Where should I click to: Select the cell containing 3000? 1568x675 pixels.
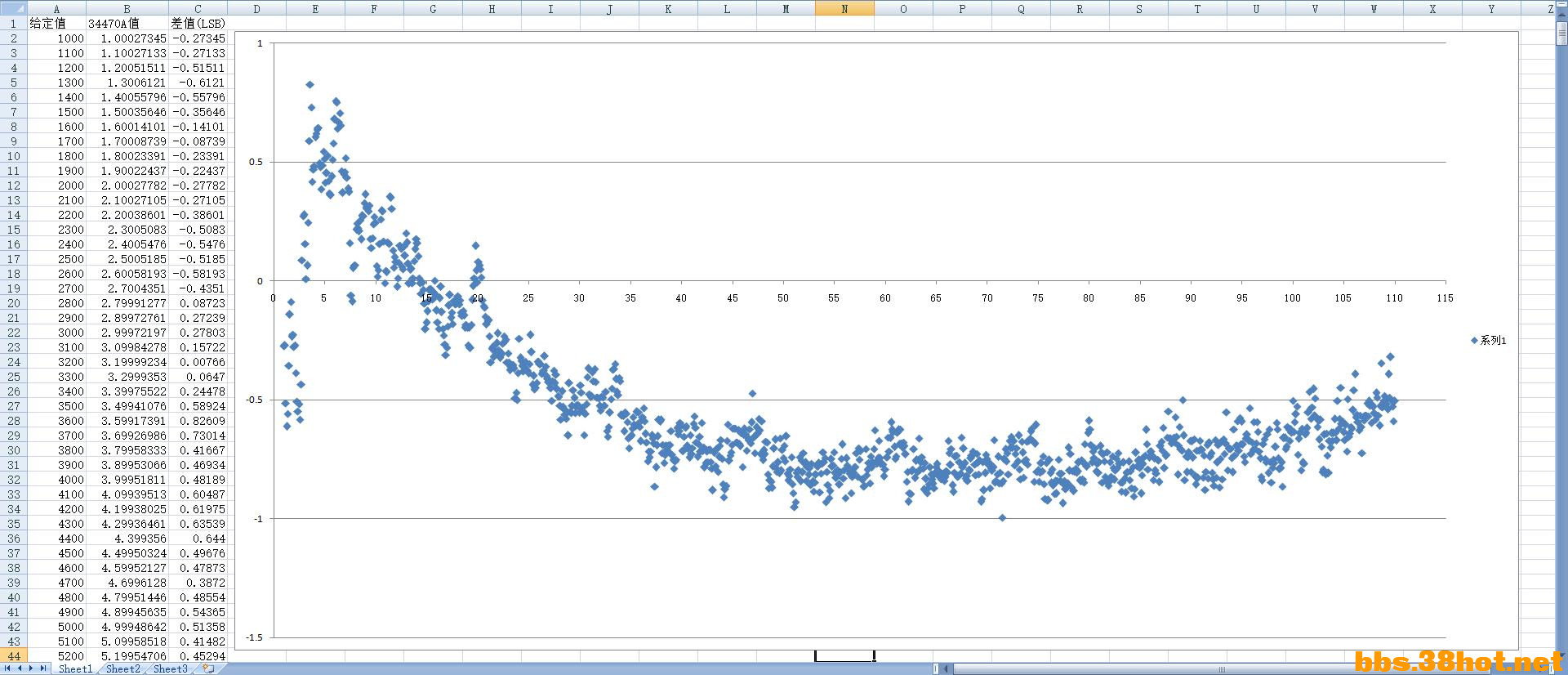56,332
